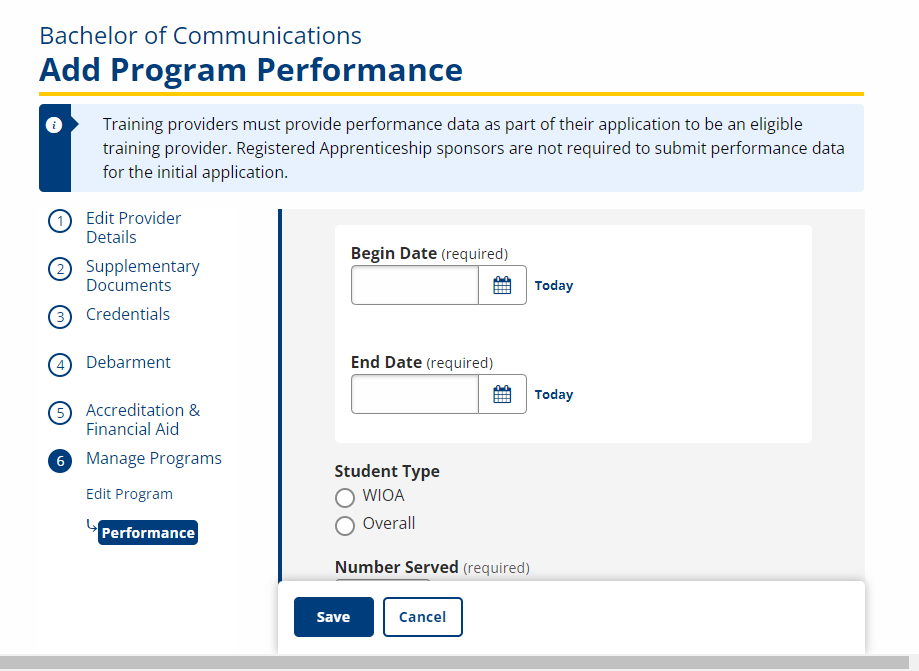Select the WIOA student type

[x=345, y=498]
